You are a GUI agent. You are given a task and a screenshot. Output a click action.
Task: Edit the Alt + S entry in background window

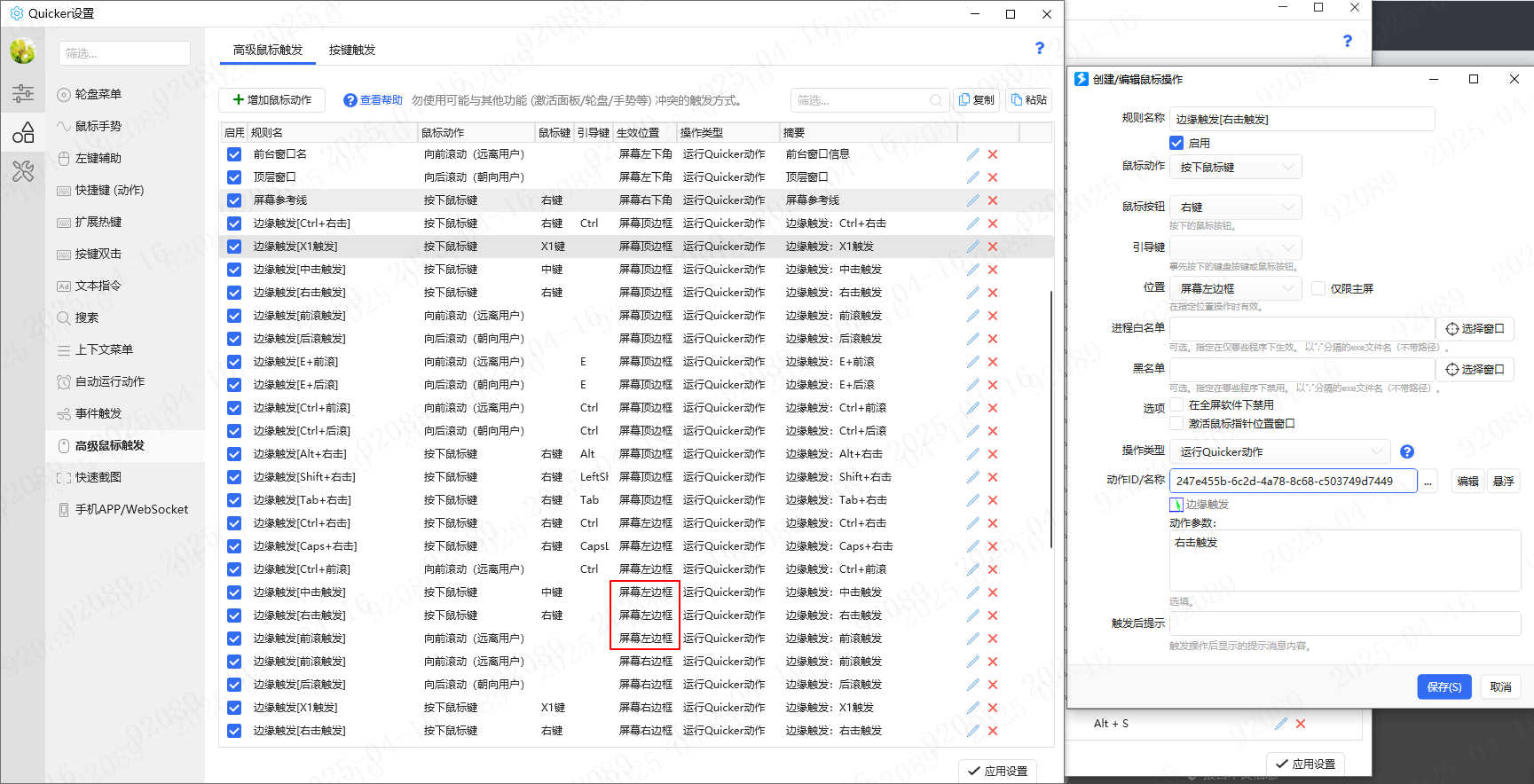click(1280, 724)
